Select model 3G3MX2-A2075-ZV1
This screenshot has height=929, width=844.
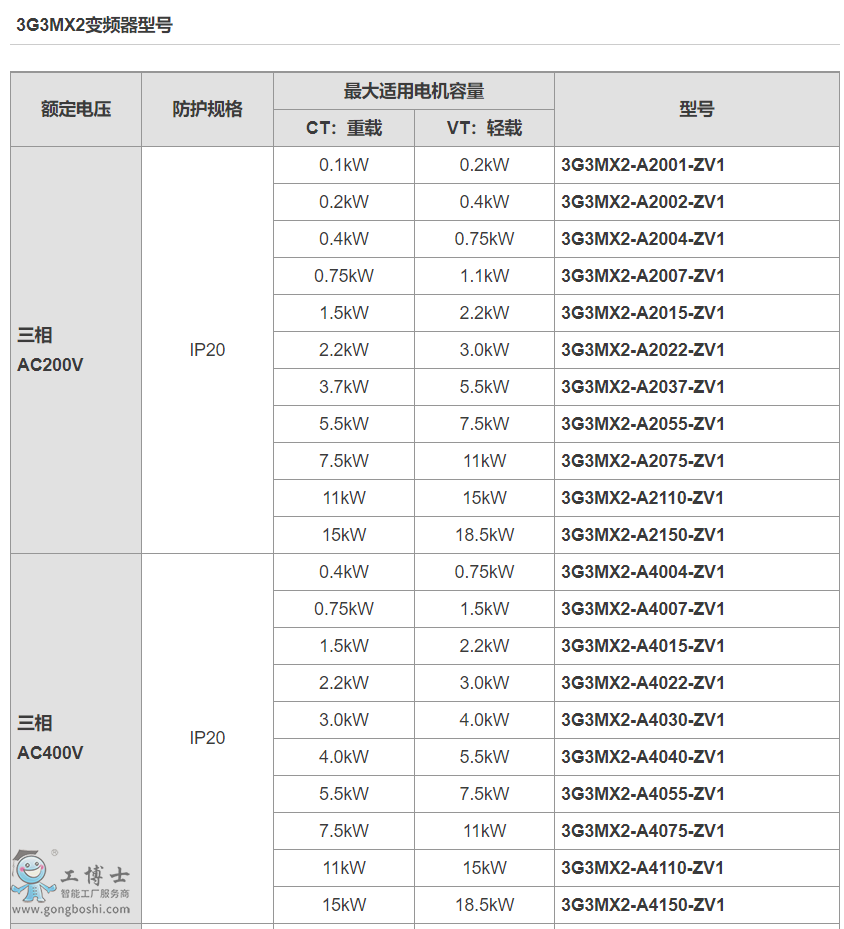tap(643, 461)
